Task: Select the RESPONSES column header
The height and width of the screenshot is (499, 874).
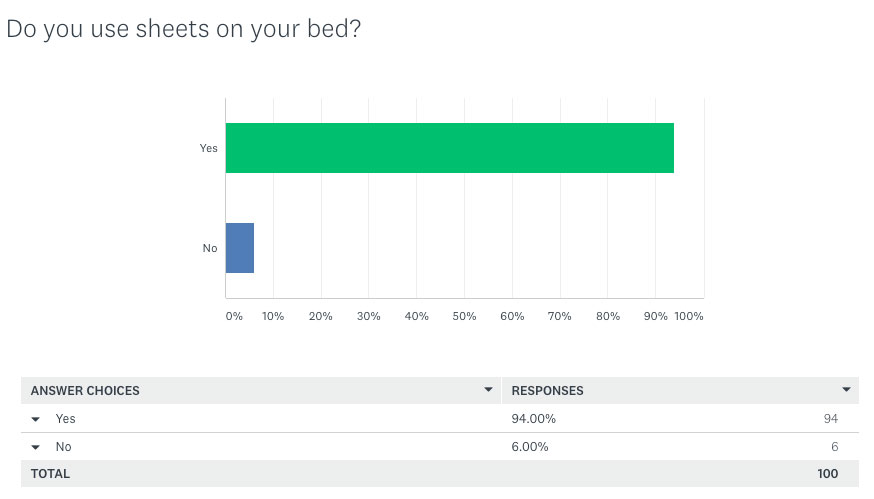Action: click(547, 391)
